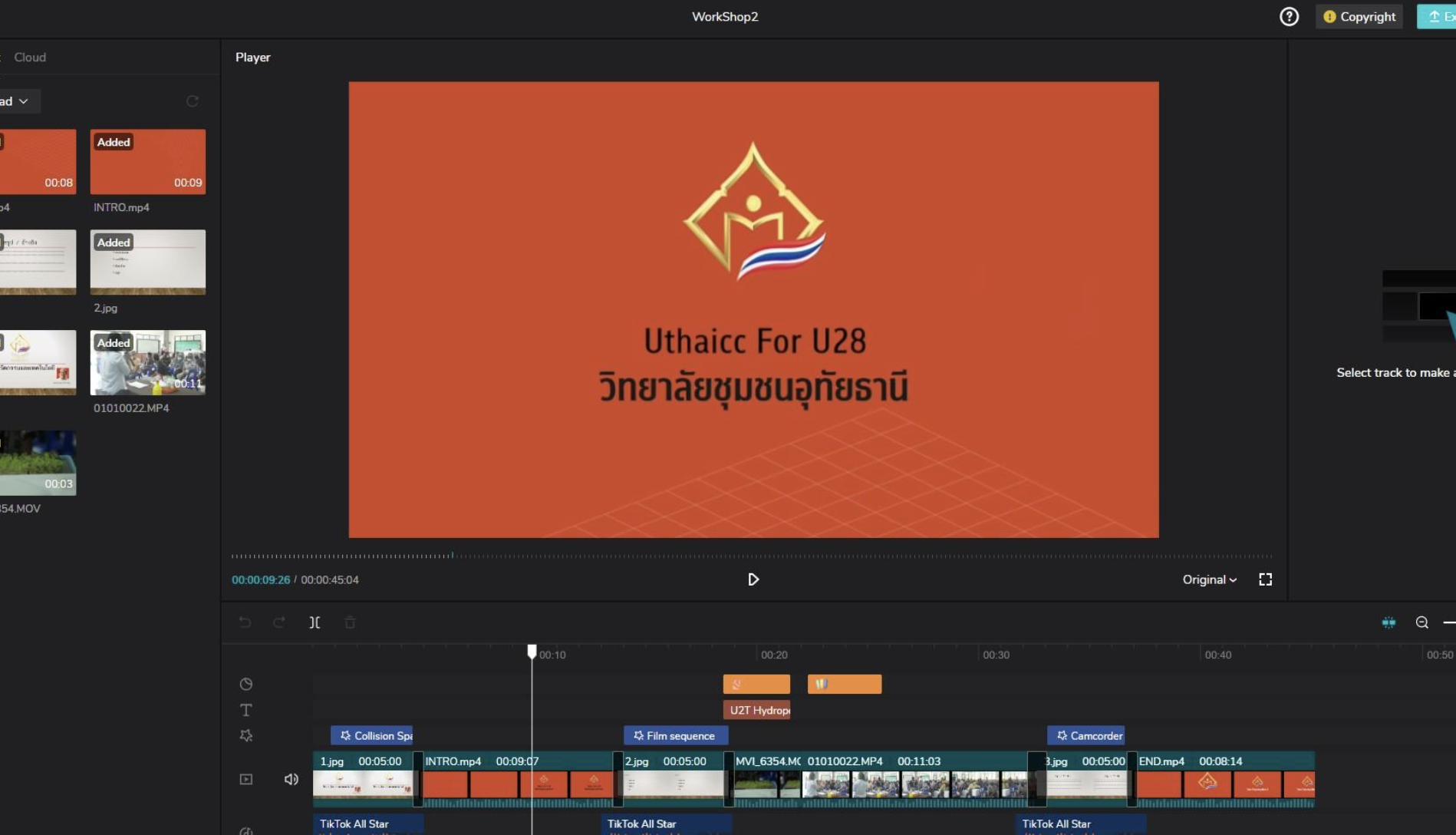Click transition between 01010022.MP4 and 3.jpg
This screenshot has height=835, width=1456.
tap(1037, 779)
